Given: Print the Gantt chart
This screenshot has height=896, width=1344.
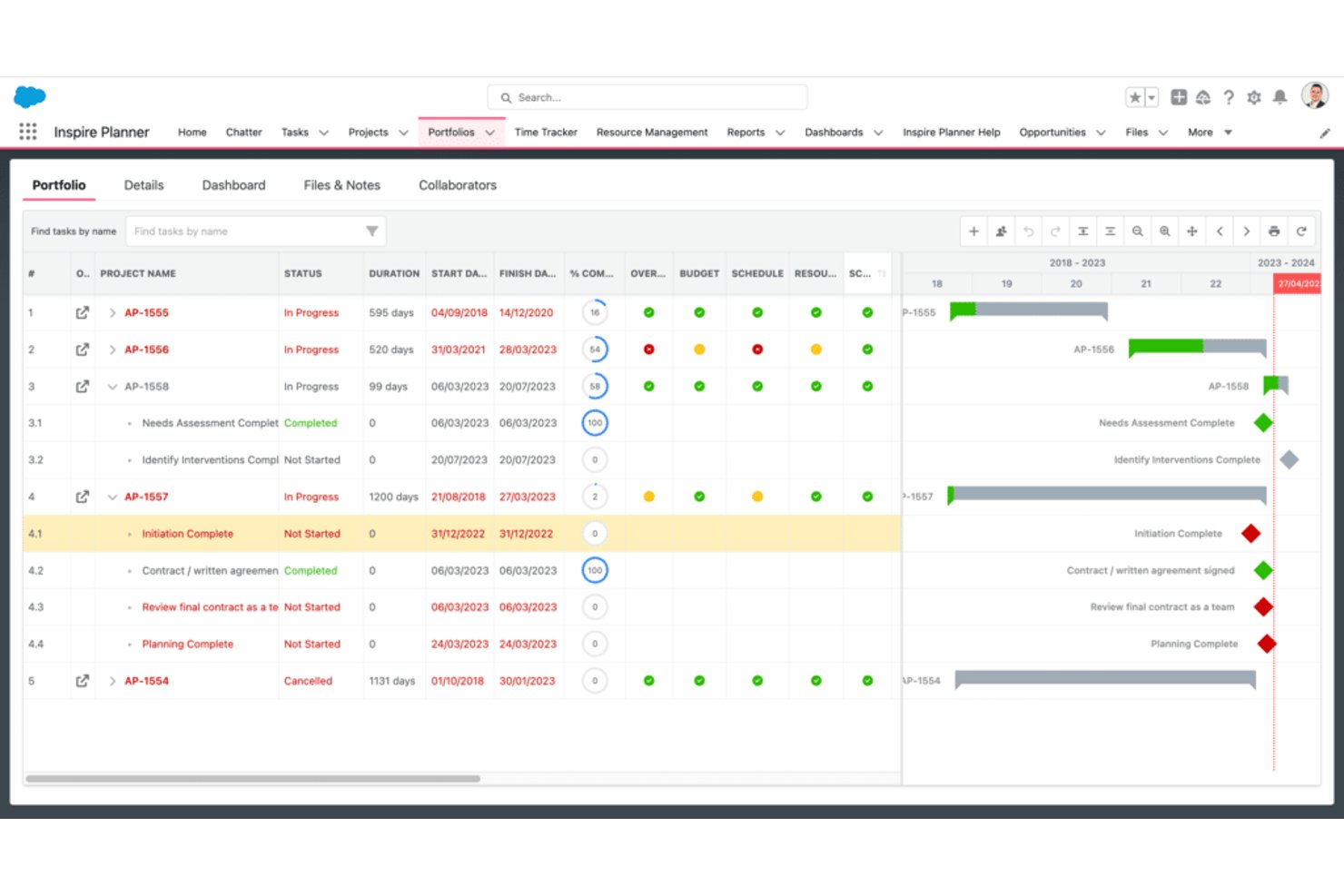Looking at the screenshot, I should coord(1274,231).
